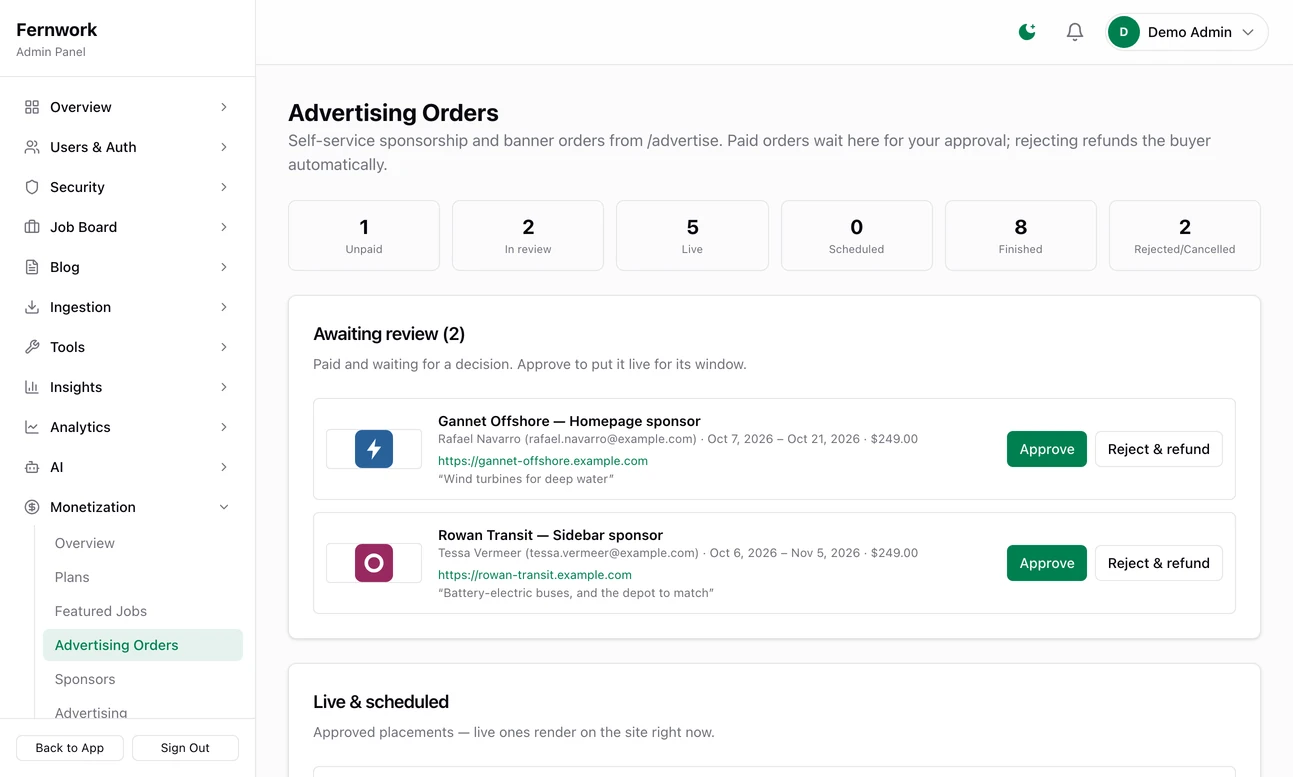Screen dimensions: 1293x777
Task: Click the Rejected/Cancelled count card
Action: pos(1185,235)
